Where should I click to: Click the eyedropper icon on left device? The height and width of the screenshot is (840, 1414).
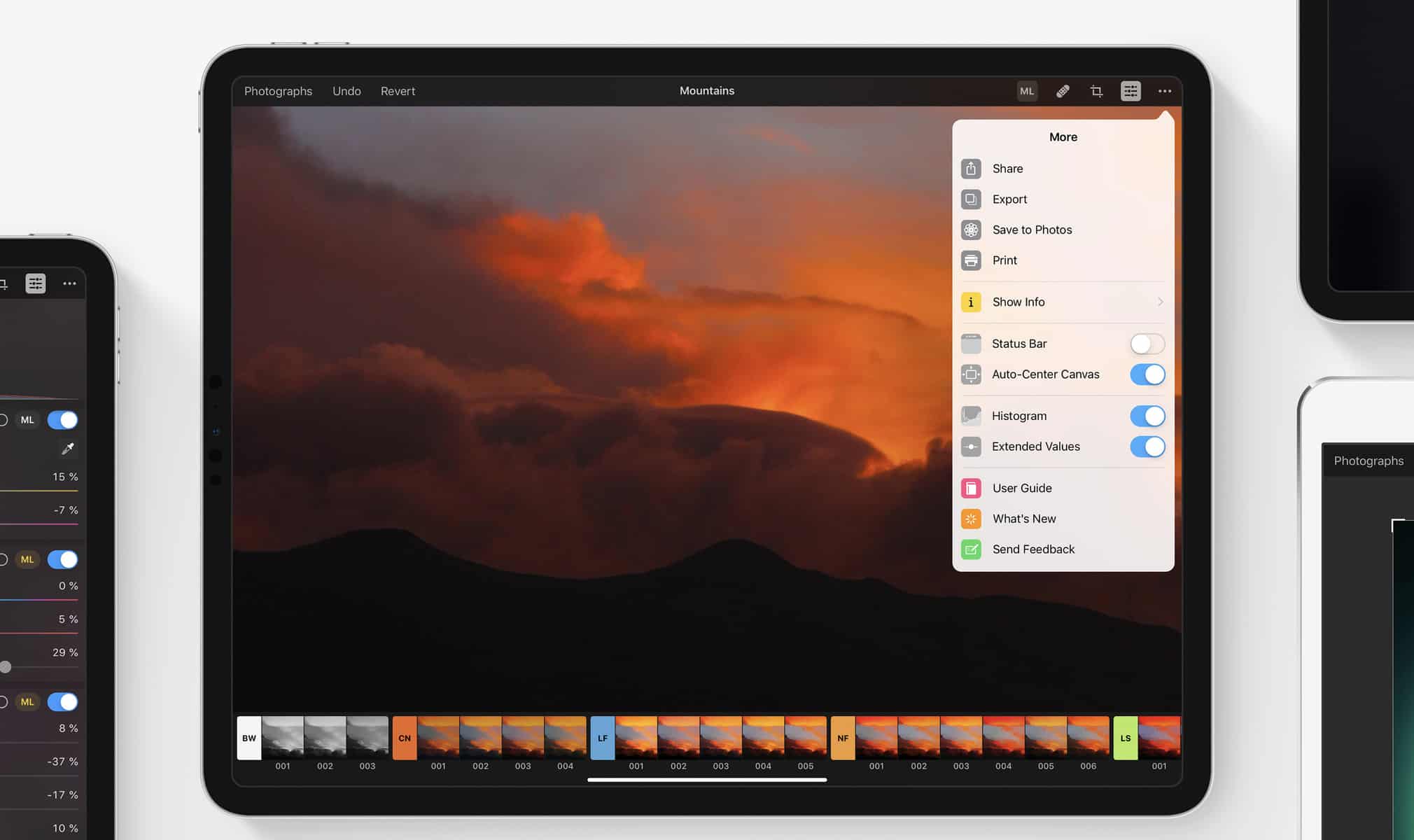click(68, 448)
